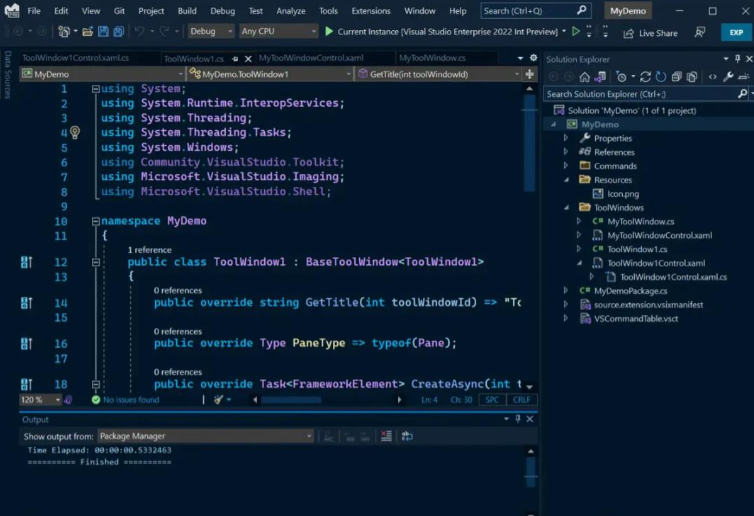Toggle auto-hide pin on Solution Explorer
754x516 pixels.
737,59
